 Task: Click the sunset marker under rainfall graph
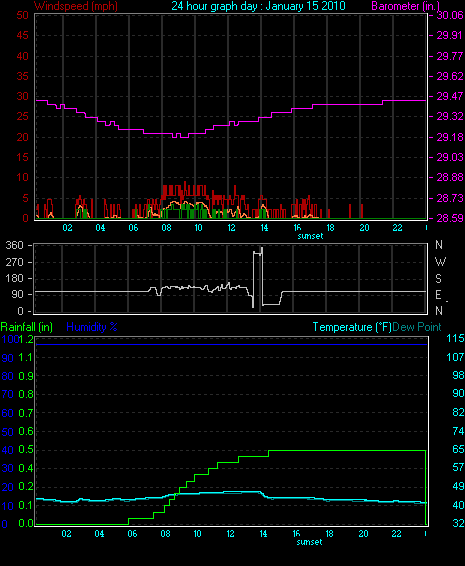pyautogui.click(x=309, y=542)
